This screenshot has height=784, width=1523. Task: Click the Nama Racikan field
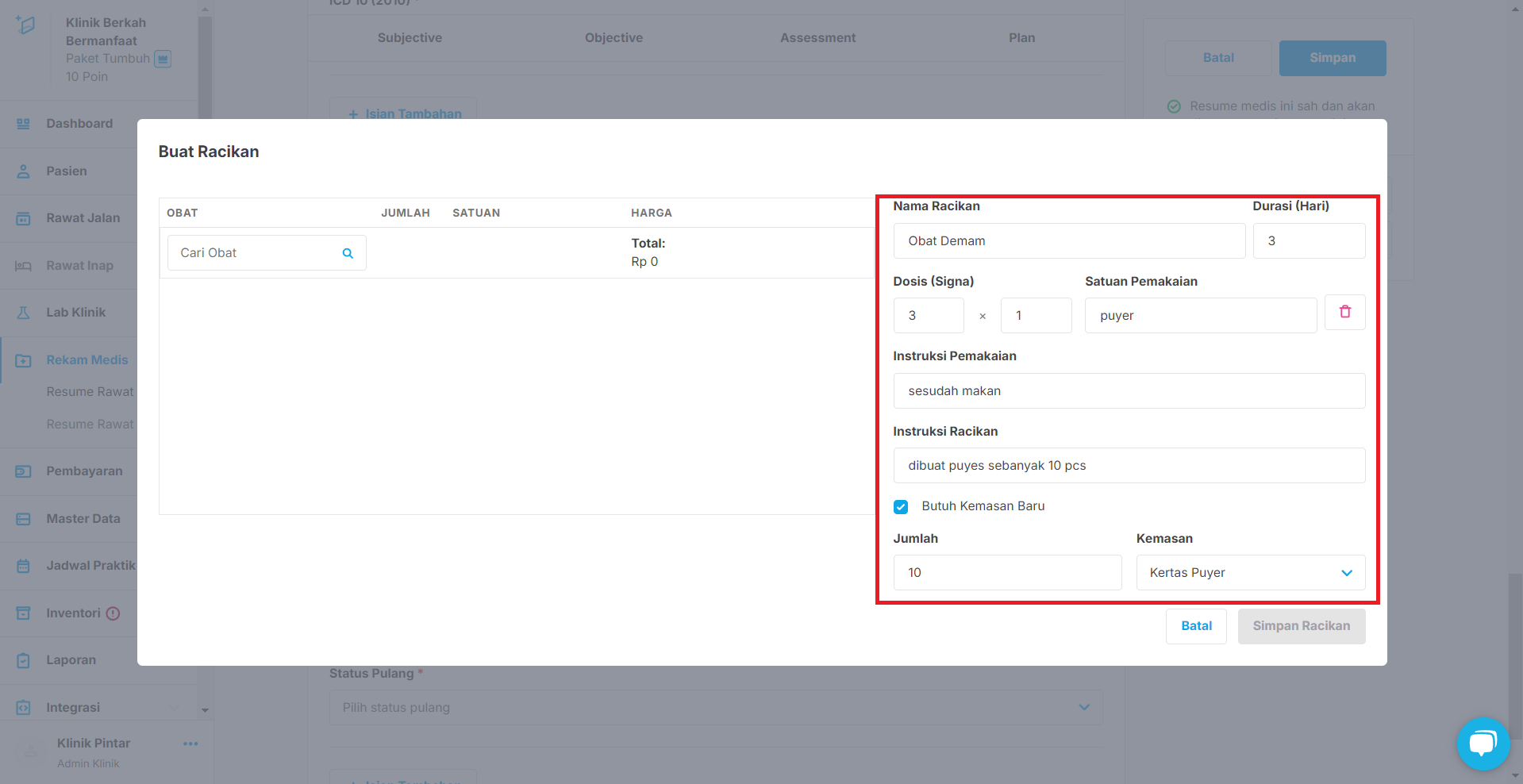[x=1069, y=240]
